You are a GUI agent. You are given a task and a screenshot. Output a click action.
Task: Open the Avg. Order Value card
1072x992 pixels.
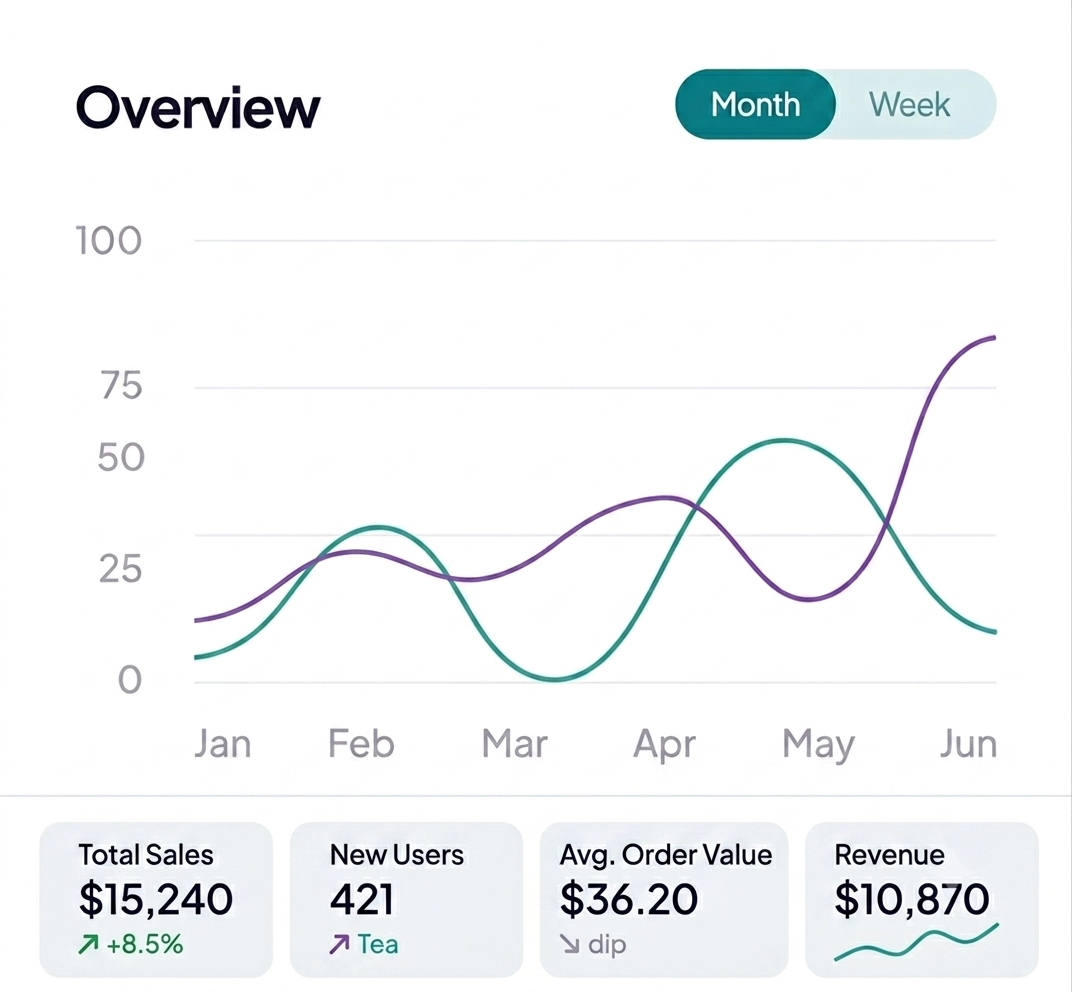point(664,900)
